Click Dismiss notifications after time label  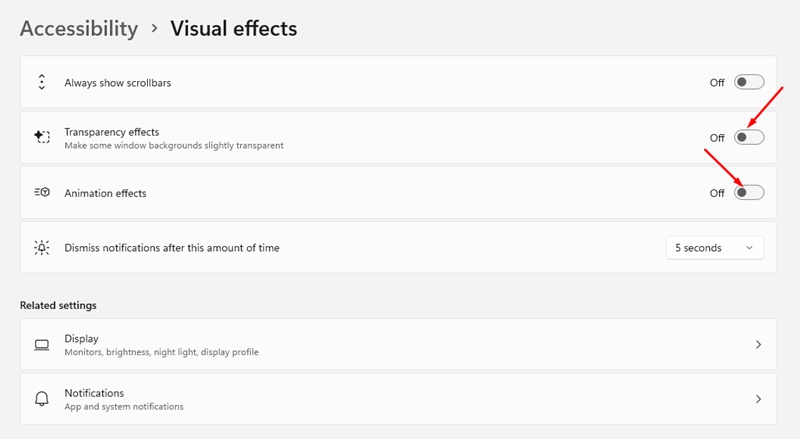(x=171, y=247)
